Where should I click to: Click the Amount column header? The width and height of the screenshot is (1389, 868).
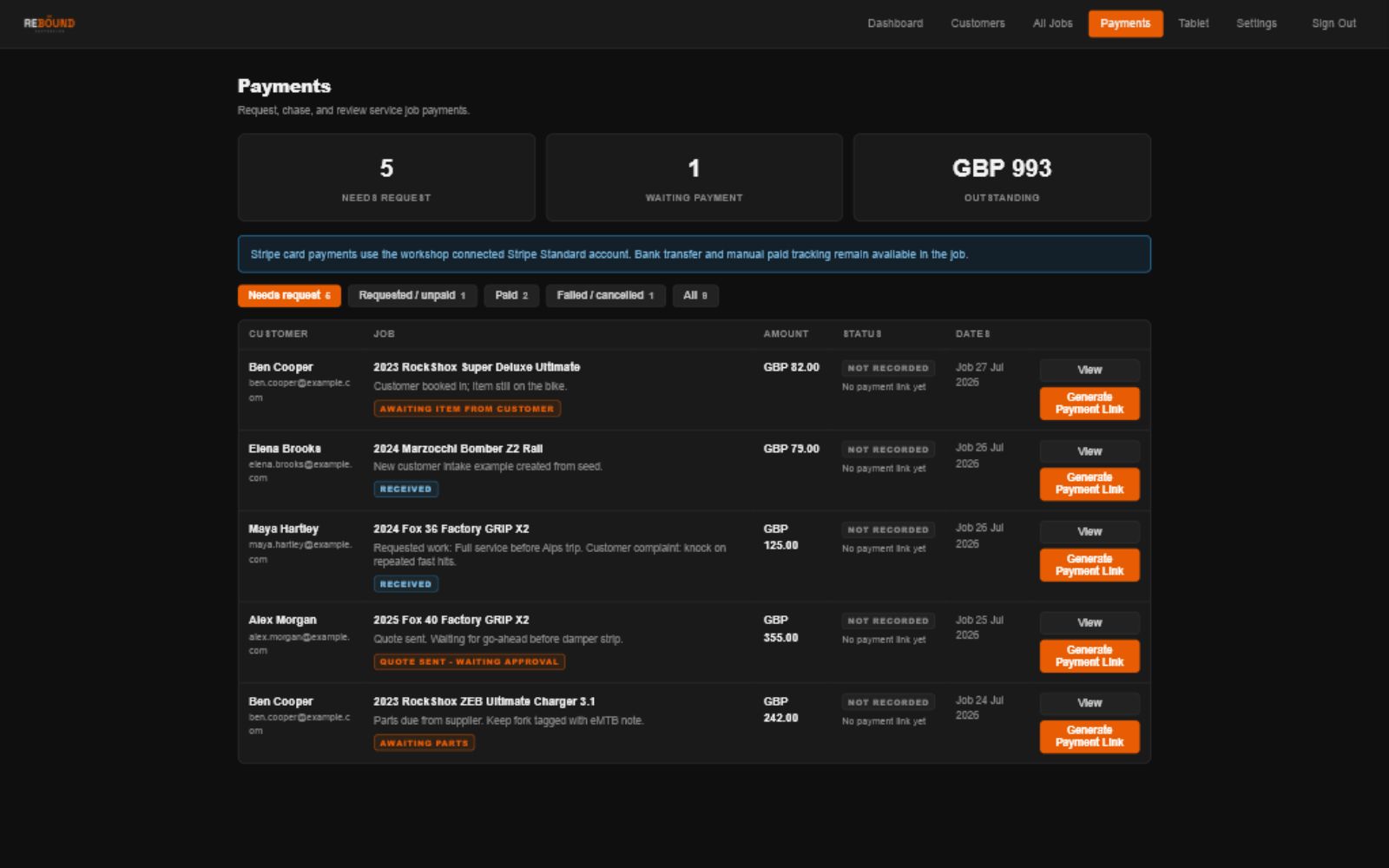[x=786, y=334]
